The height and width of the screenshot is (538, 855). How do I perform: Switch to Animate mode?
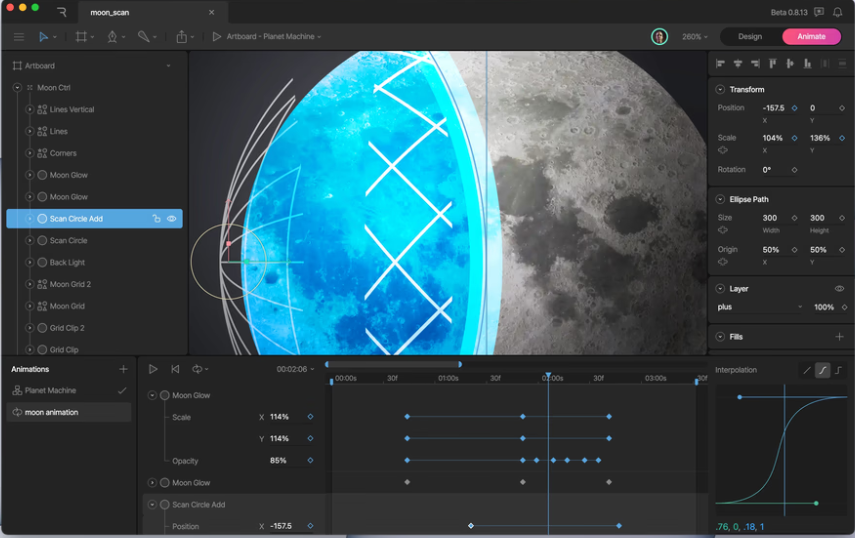[811, 37]
